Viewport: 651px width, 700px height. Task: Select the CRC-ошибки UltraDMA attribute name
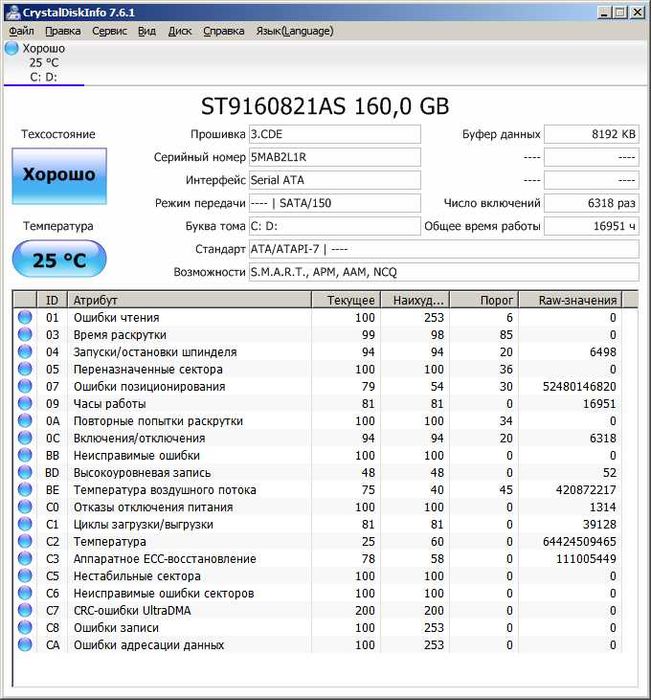(x=132, y=610)
